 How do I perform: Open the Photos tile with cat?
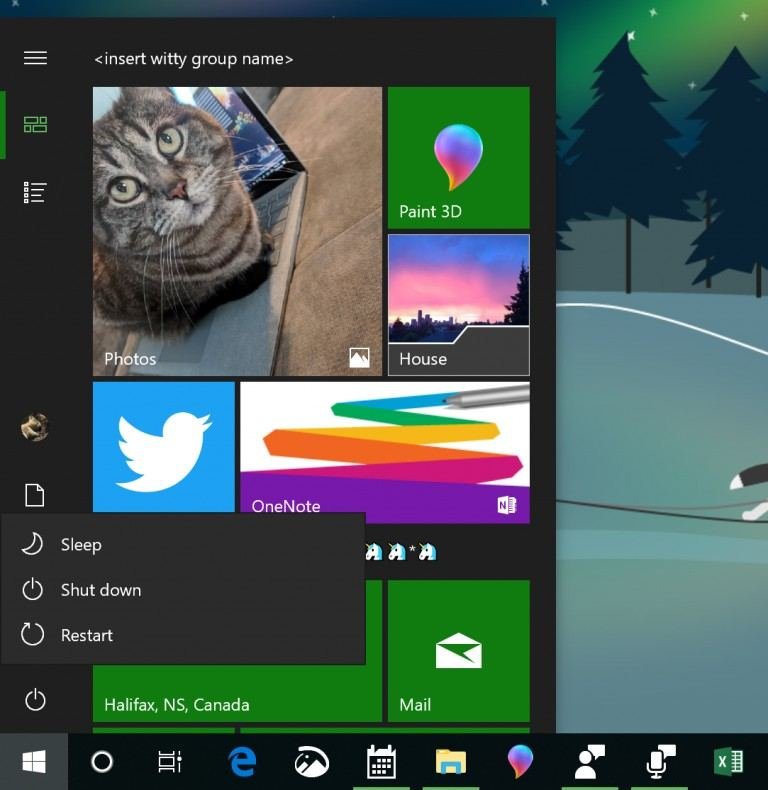click(x=237, y=231)
